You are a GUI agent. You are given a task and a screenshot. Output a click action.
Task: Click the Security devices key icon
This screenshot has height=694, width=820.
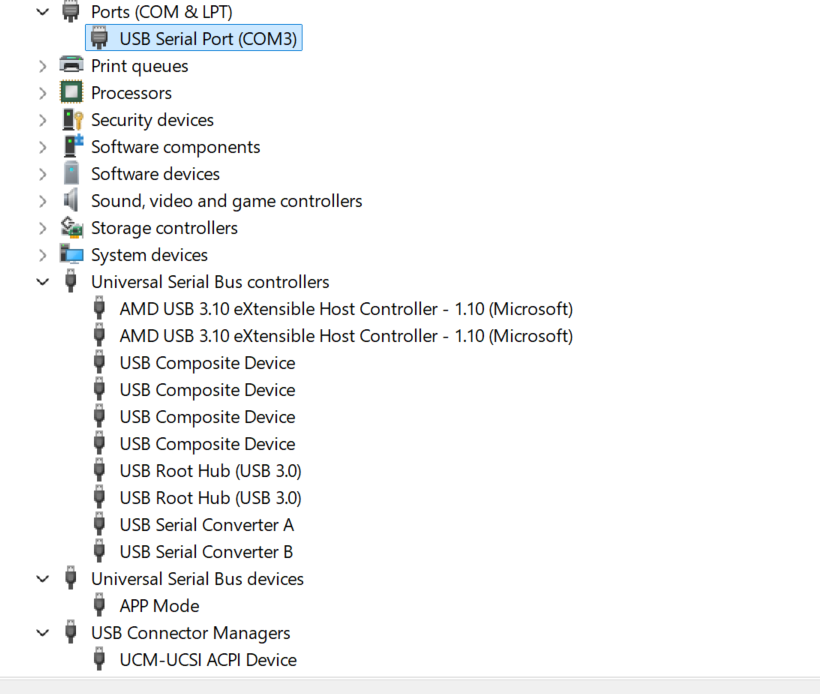pyautogui.click(x=71, y=120)
